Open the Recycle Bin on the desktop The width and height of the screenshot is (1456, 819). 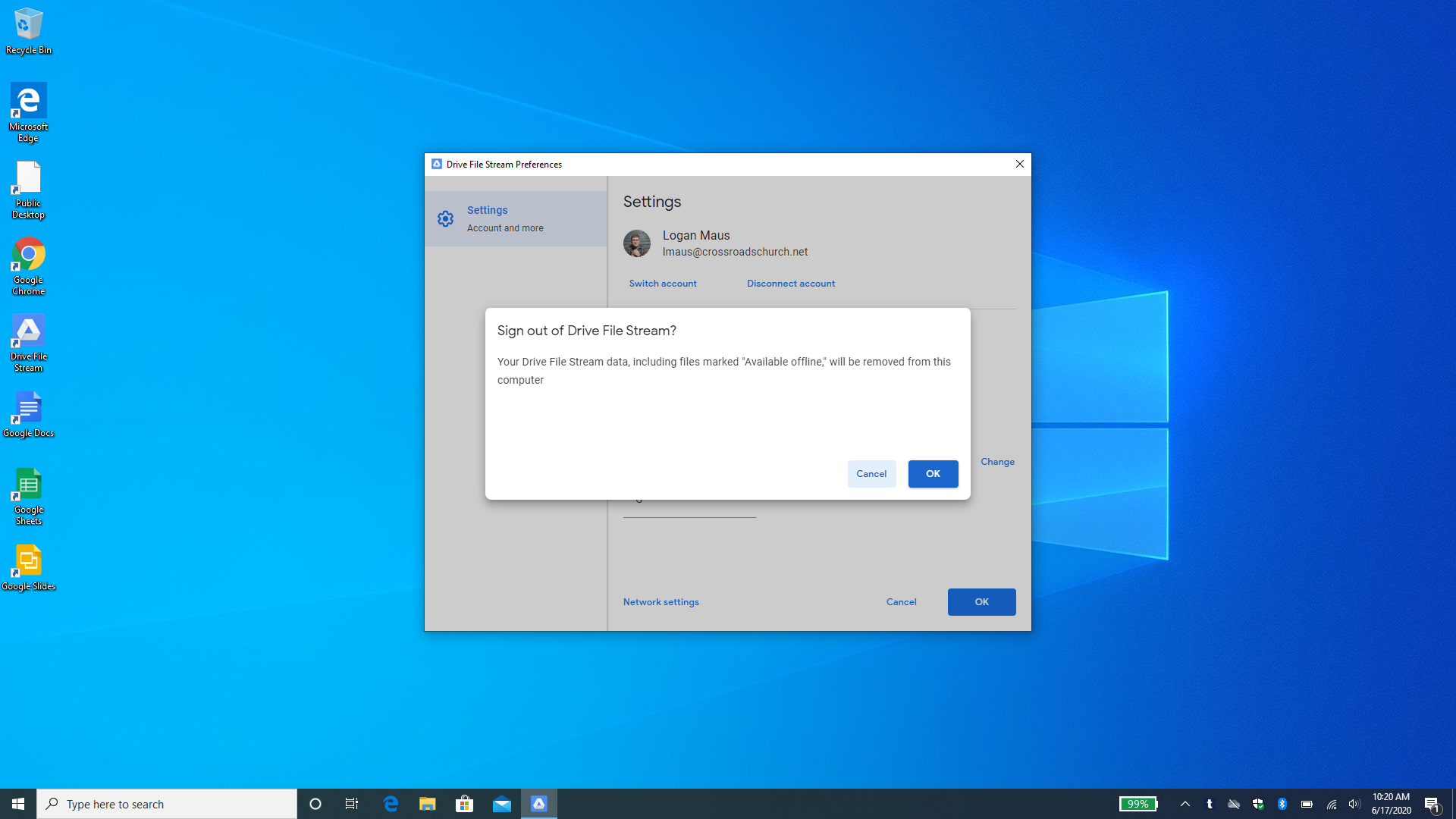[29, 30]
